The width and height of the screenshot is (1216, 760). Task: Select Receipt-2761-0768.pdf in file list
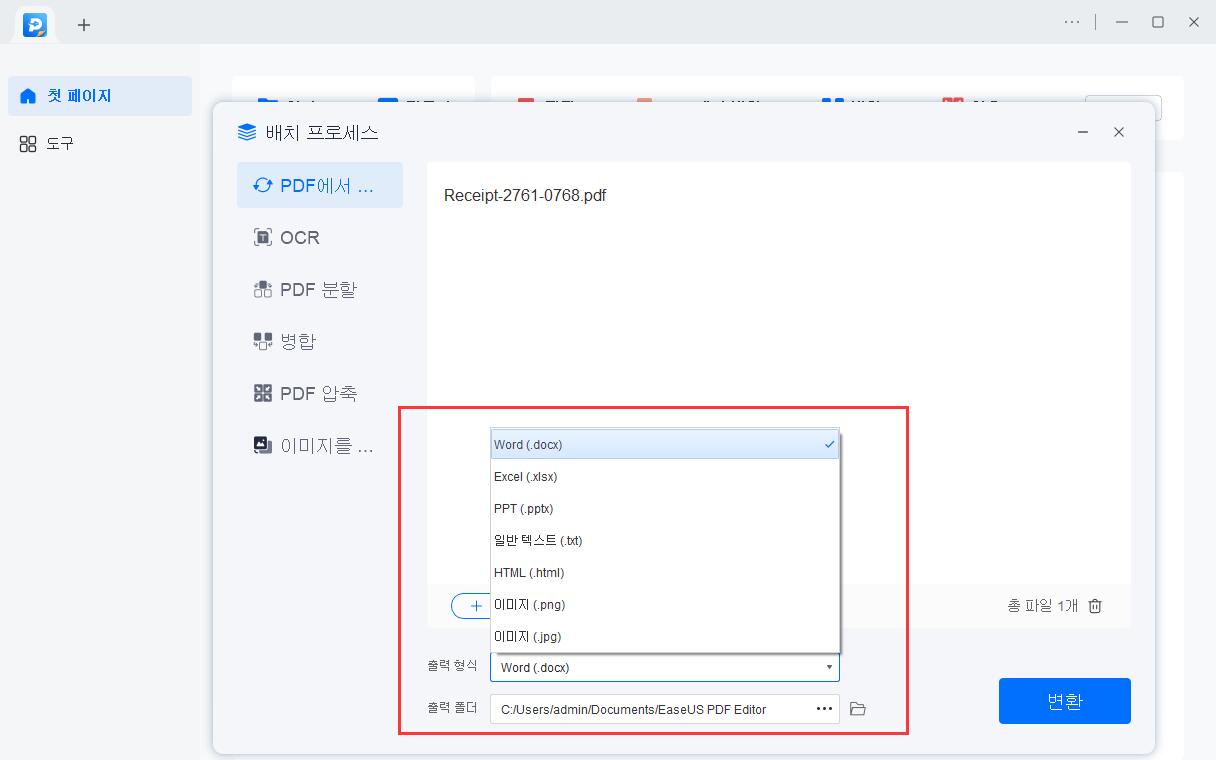click(525, 195)
